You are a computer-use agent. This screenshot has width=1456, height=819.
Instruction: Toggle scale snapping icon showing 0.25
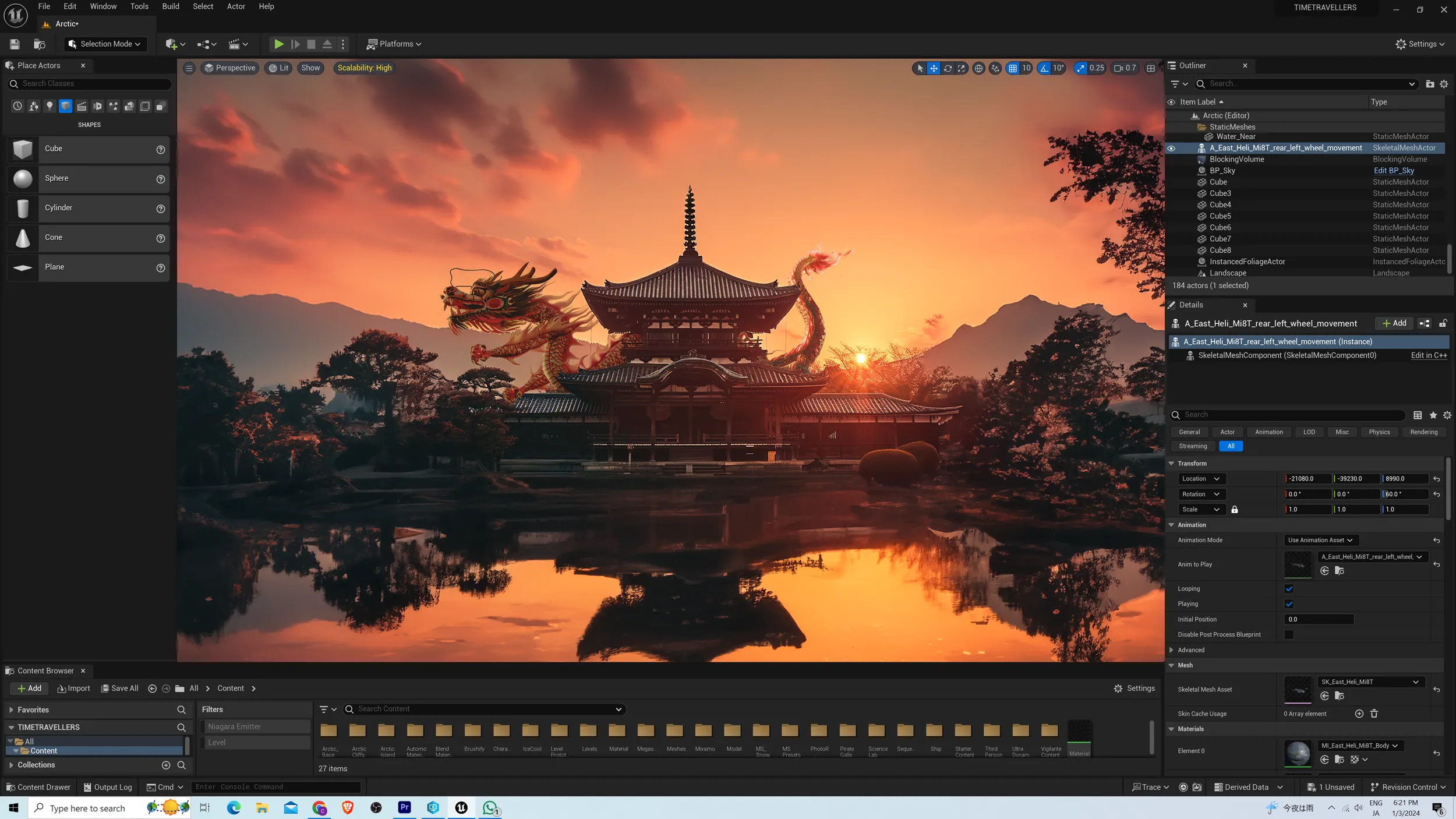(1081, 68)
